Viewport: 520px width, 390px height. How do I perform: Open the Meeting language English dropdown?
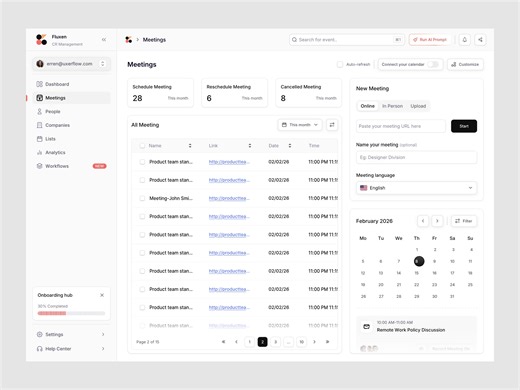pyautogui.click(x=416, y=188)
